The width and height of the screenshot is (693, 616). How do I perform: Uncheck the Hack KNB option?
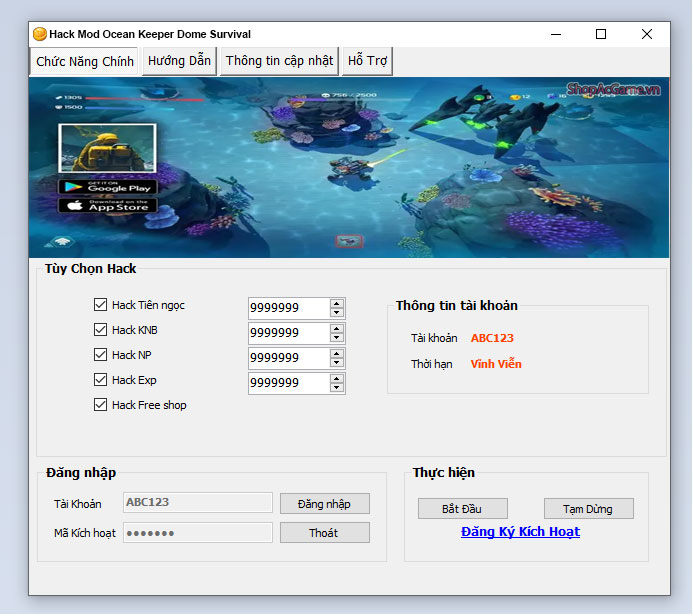100,330
